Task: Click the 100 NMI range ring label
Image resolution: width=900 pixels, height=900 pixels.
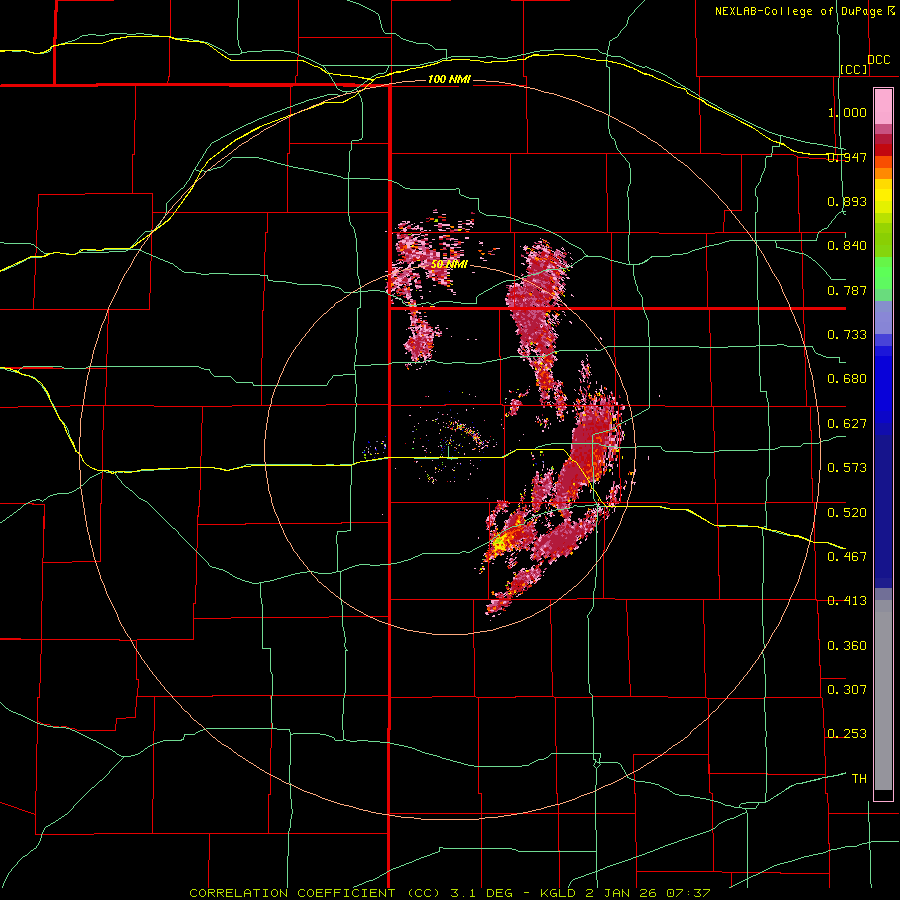Action: click(x=449, y=79)
